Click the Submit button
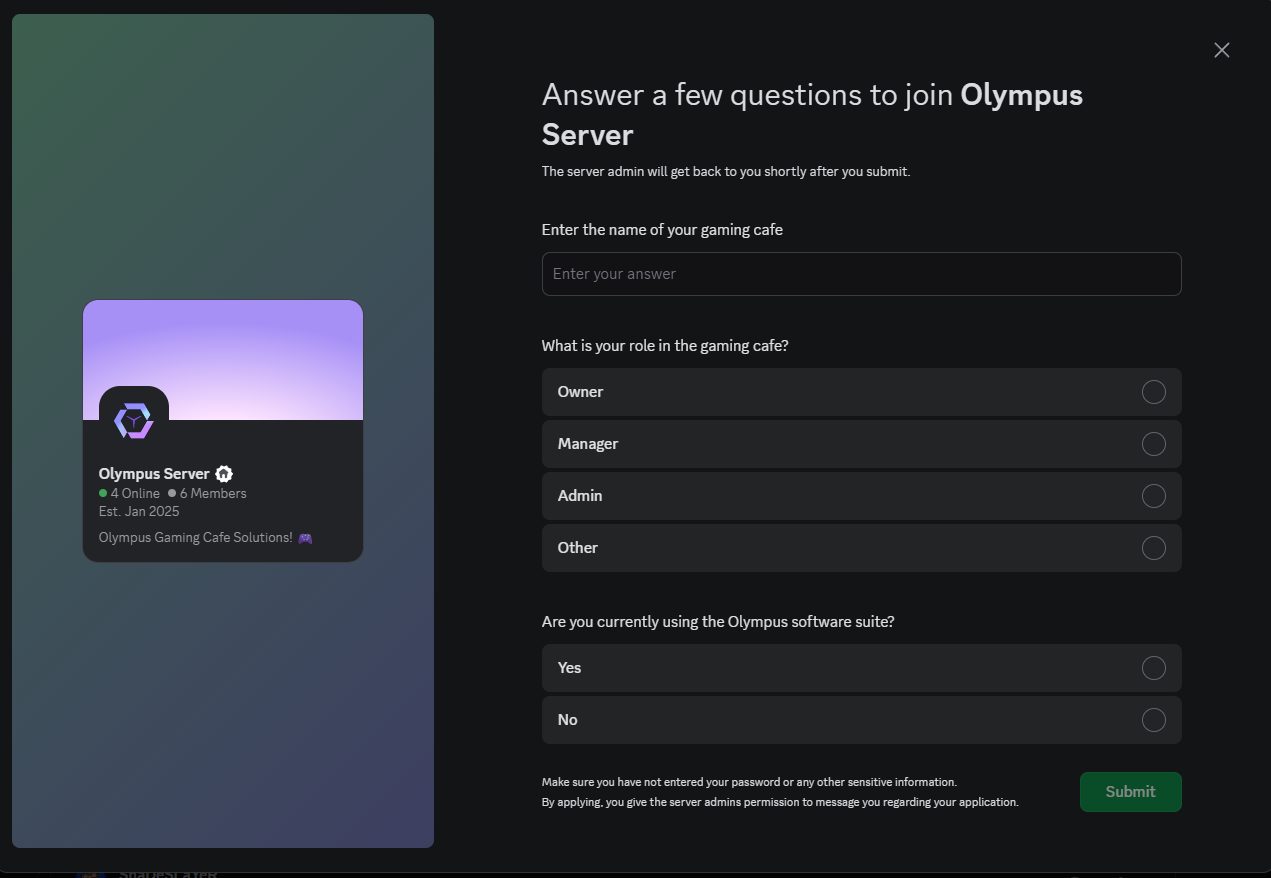 1130,791
